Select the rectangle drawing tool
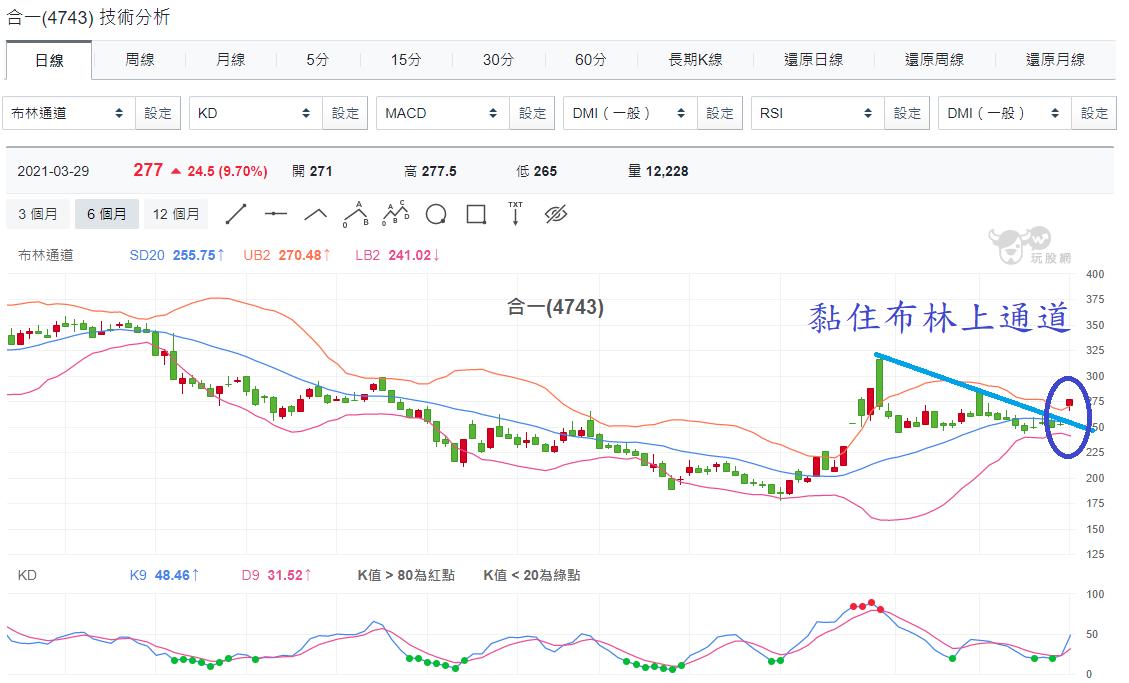Screen dimensions: 1129x683 tap(476, 214)
